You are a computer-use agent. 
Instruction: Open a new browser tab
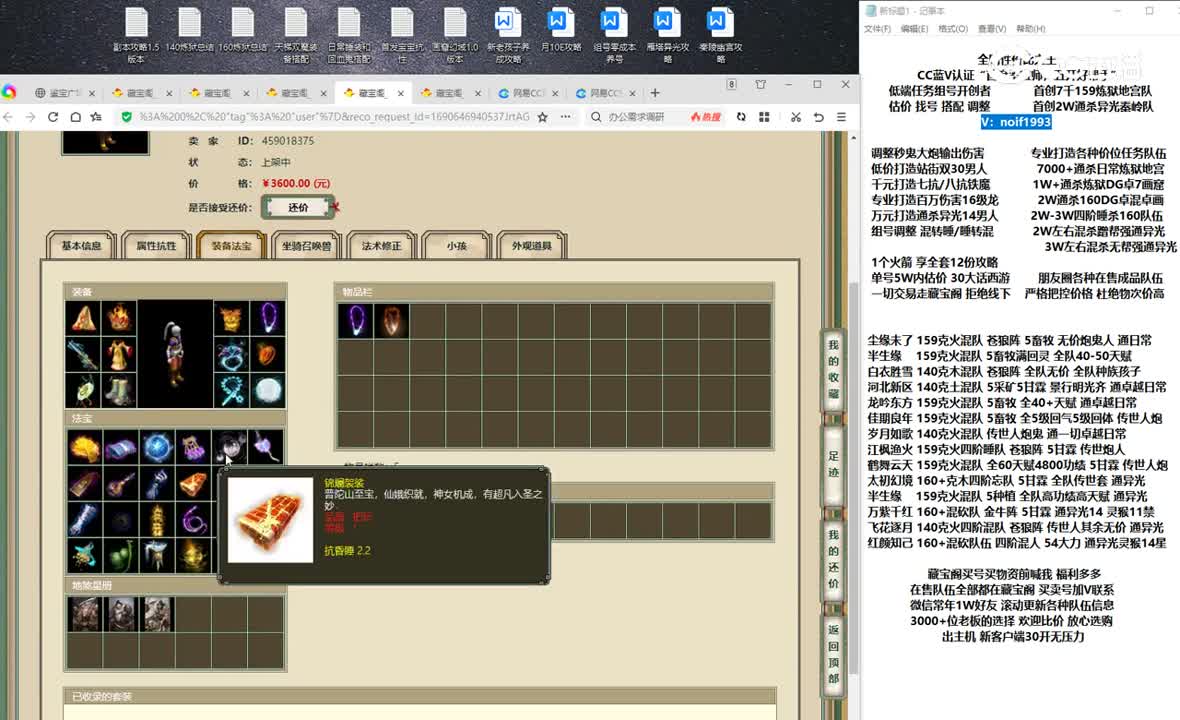[655, 93]
